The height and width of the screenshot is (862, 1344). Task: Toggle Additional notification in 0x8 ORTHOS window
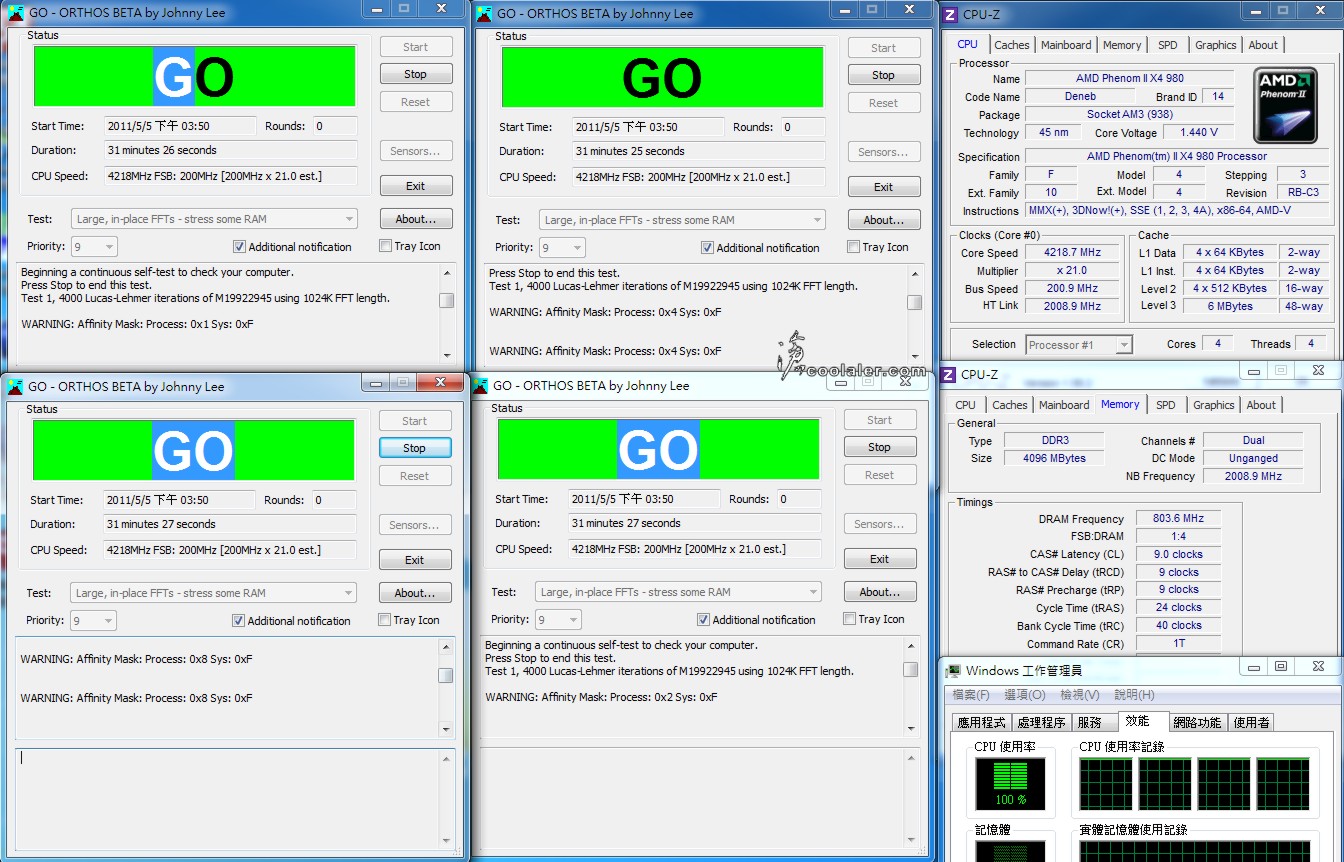tap(238, 621)
